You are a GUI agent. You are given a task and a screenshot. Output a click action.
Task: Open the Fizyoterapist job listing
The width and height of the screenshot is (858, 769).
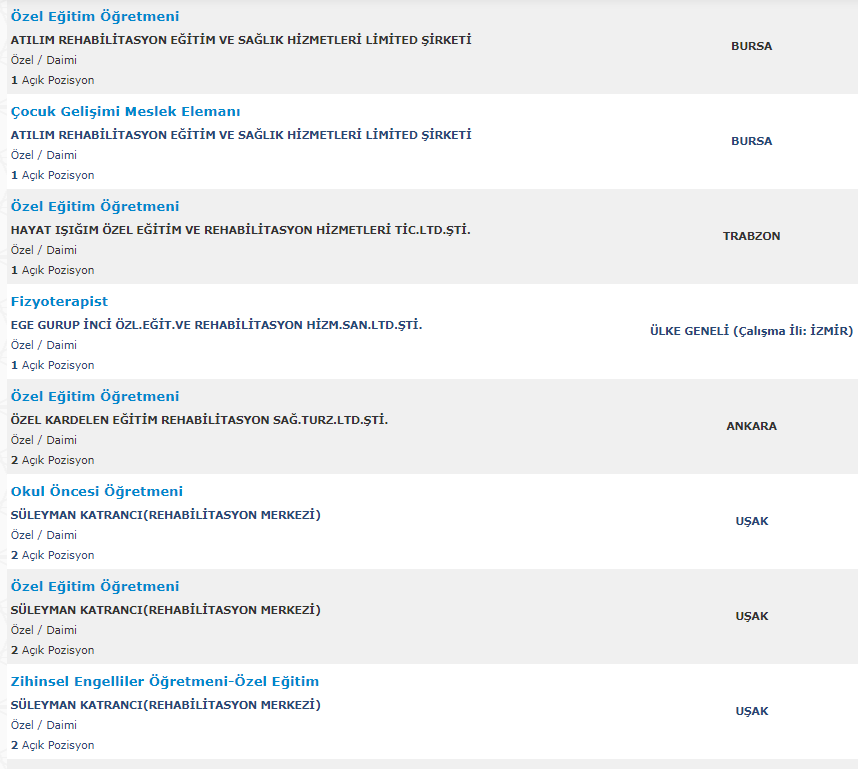[59, 302]
